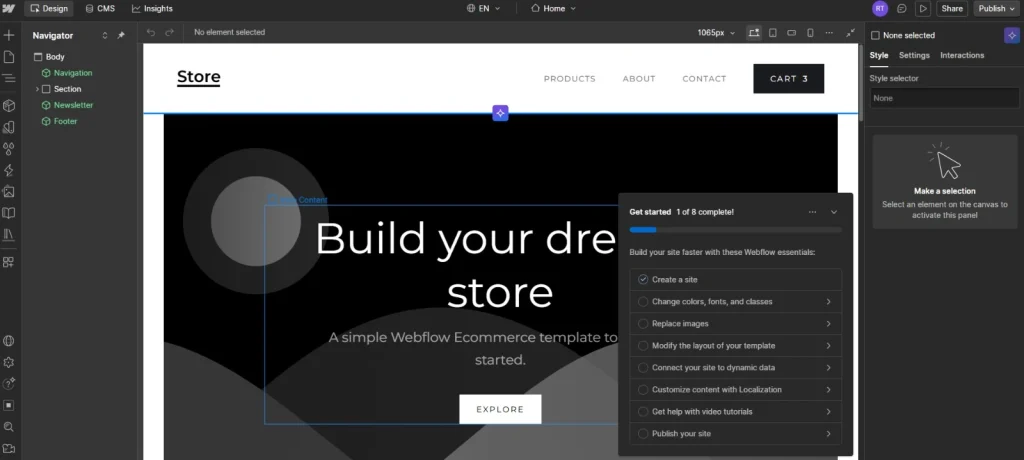Image resolution: width=1024 pixels, height=460 pixels.
Task: Open the comments speech bubble icon
Action: tap(902, 8)
